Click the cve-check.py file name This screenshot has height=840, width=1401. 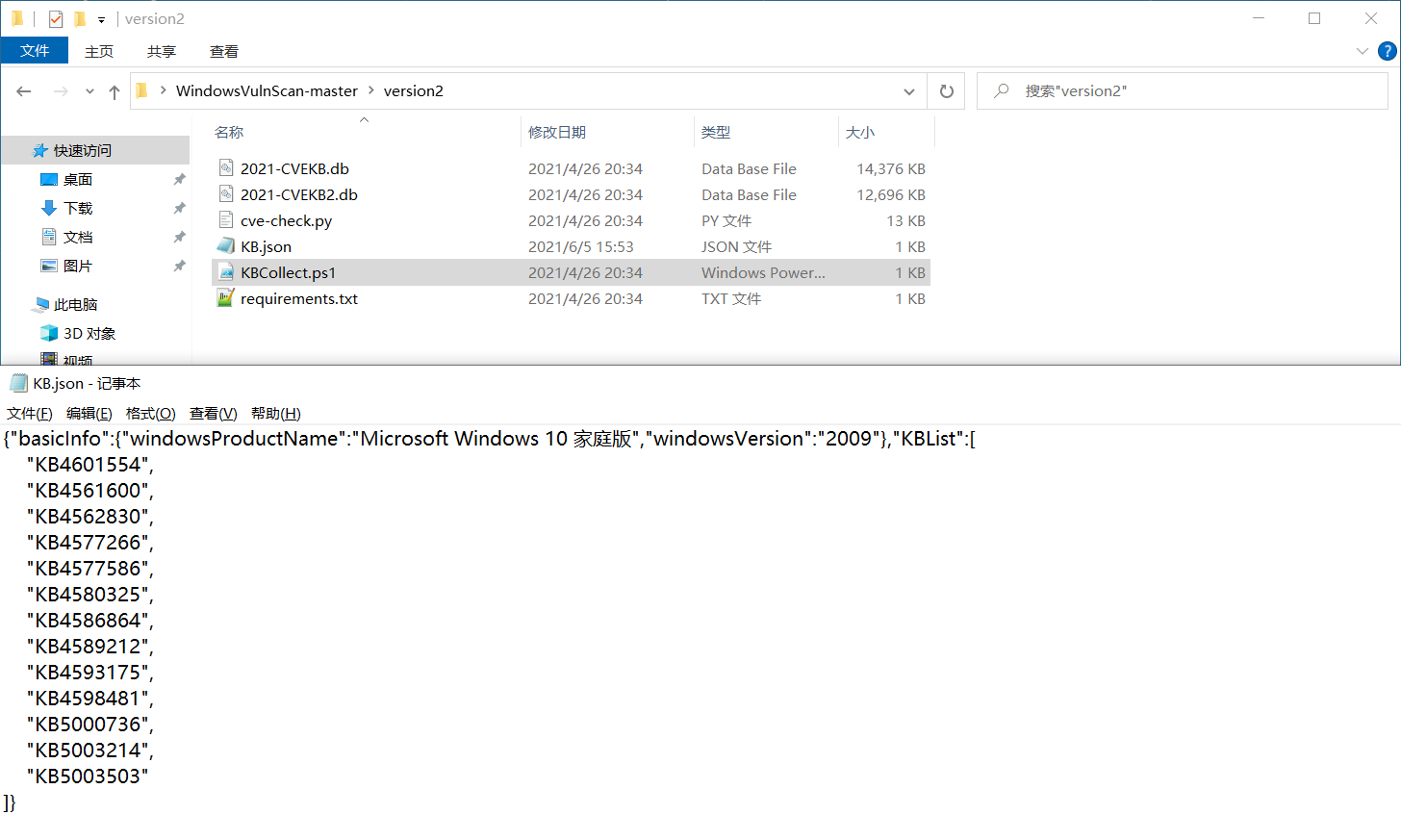tap(286, 220)
